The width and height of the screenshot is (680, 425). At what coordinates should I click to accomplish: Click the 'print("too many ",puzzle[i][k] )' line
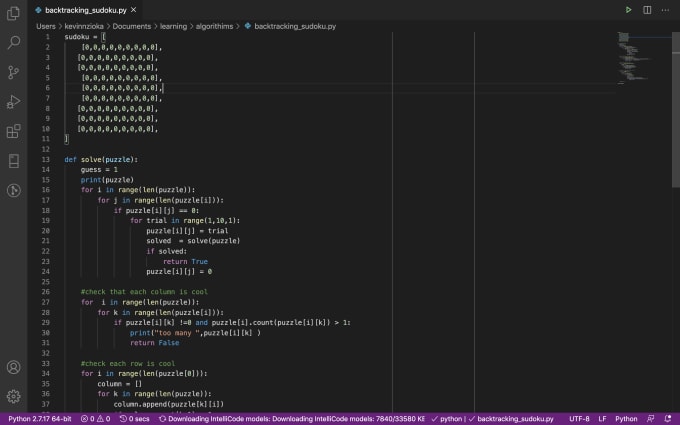click(196, 333)
